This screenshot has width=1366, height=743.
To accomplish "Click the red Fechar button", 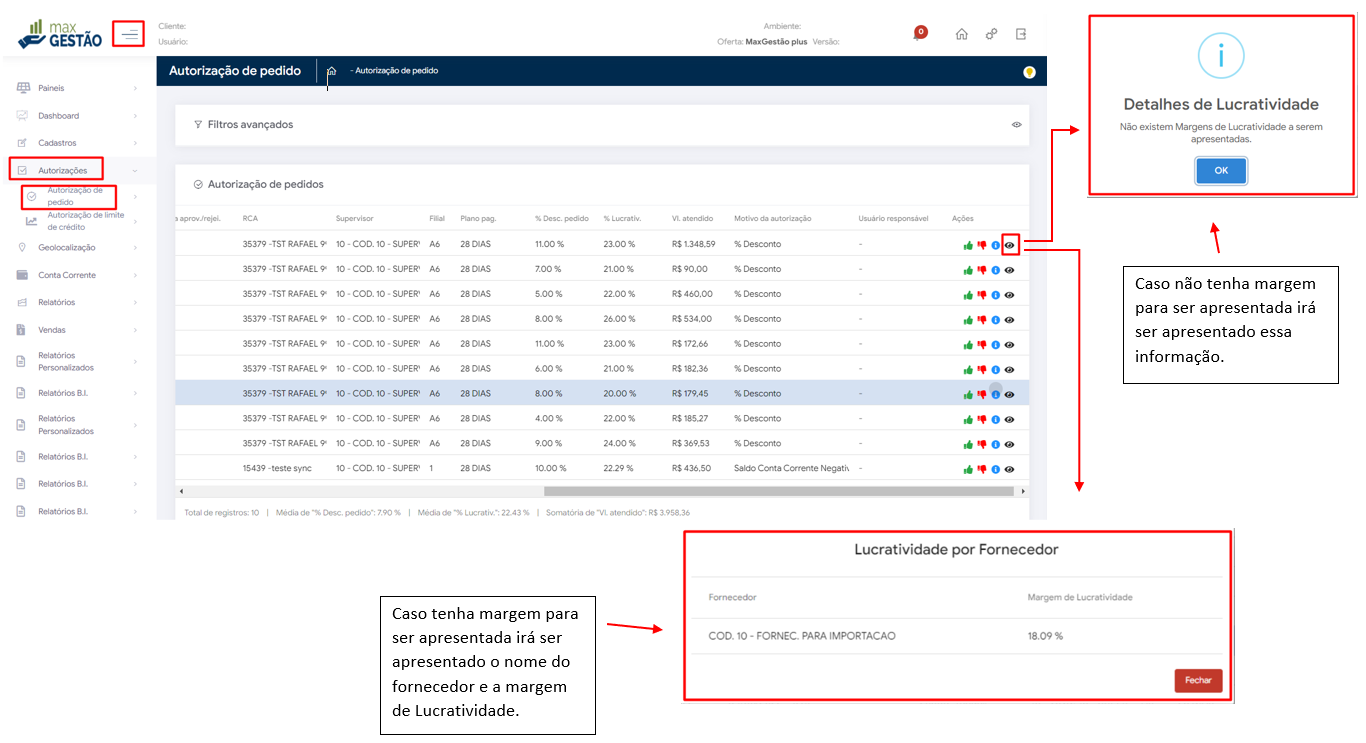I will tap(1197, 680).
